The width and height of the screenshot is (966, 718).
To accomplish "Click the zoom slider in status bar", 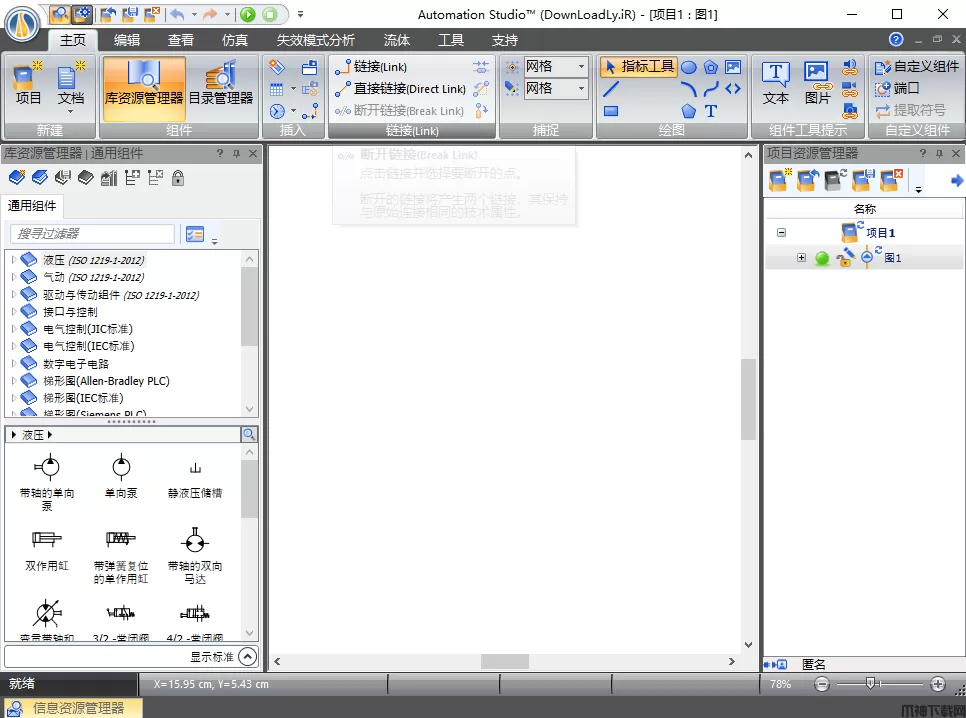I will [871, 684].
